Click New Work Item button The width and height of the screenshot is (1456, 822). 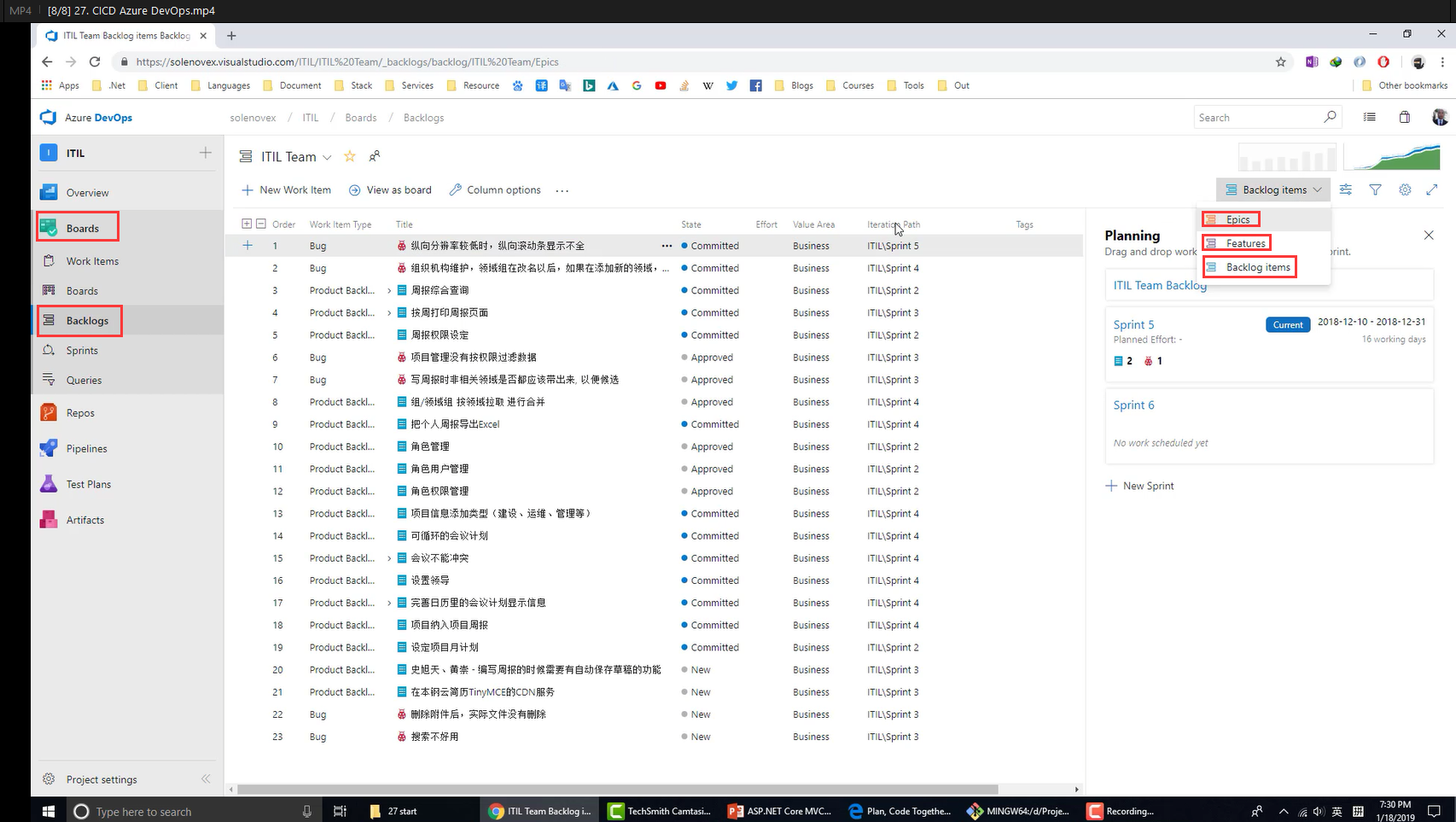(x=286, y=190)
